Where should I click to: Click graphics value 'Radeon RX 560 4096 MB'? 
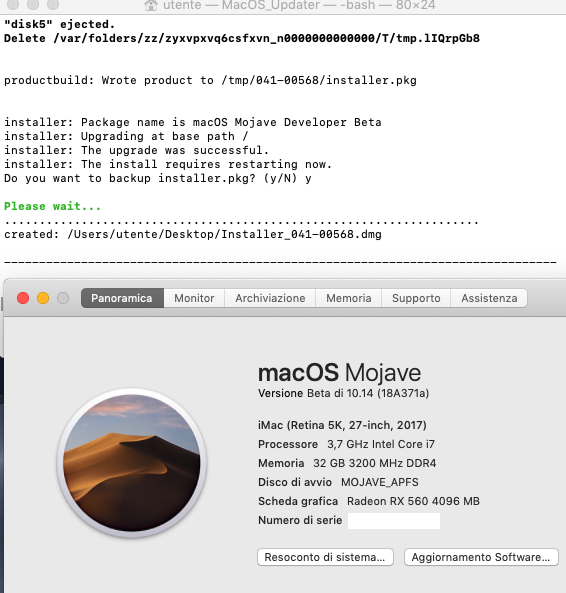coord(413,501)
